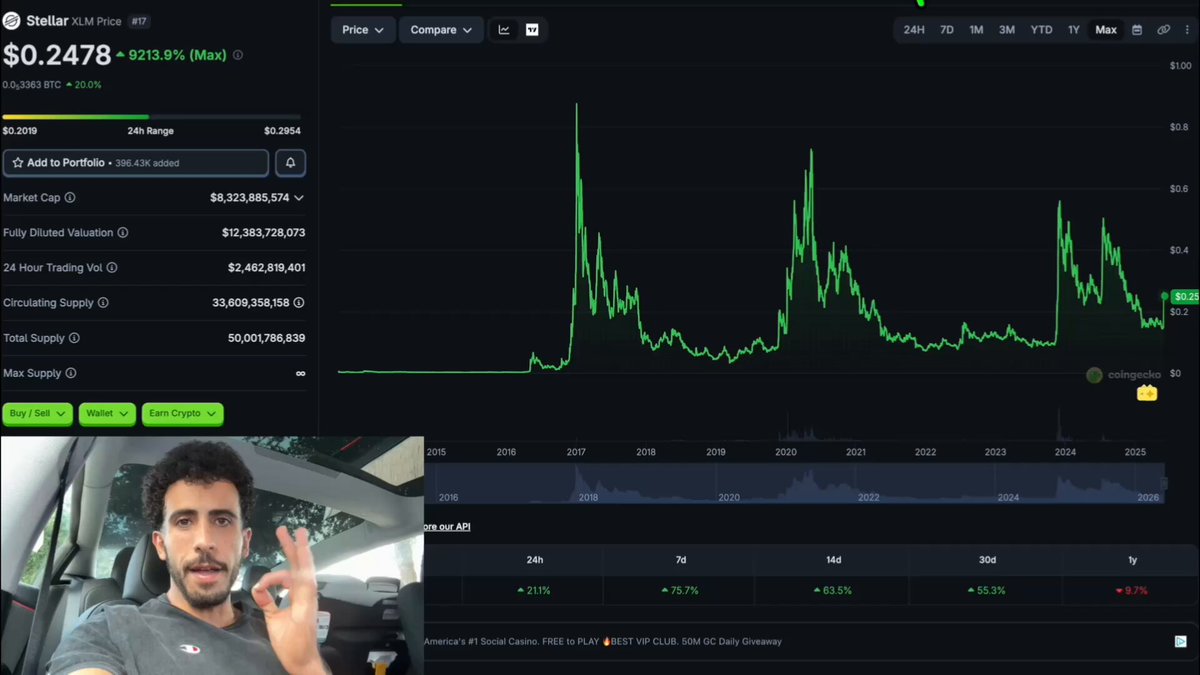Open the Compare dropdown

click(x=441, y=30)
